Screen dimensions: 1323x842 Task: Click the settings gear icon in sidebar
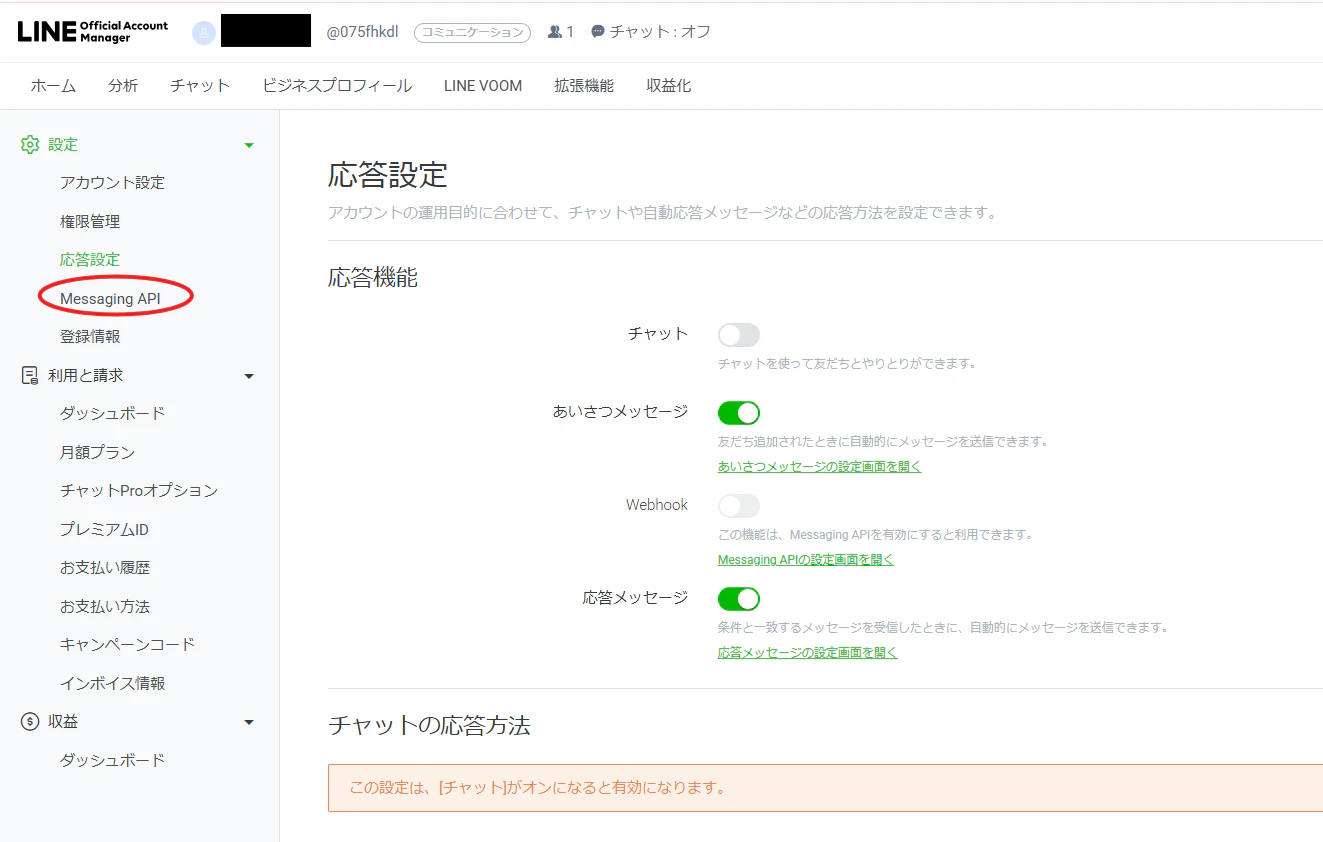point(30,145)
